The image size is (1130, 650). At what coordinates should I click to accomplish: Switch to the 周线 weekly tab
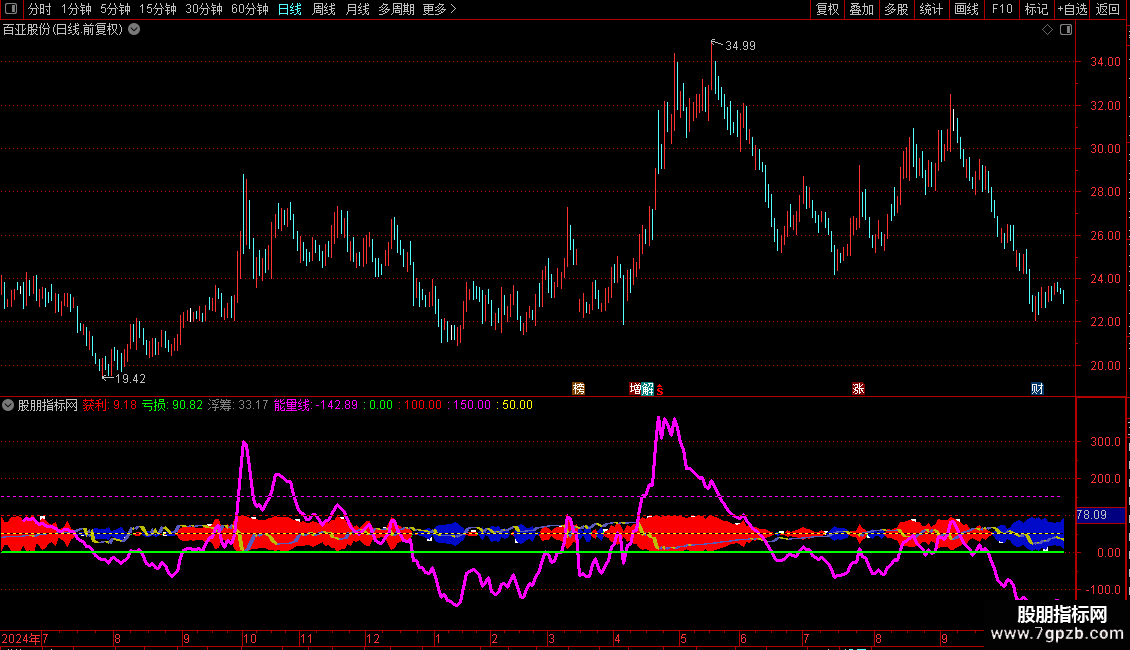[x=324, y=10]
